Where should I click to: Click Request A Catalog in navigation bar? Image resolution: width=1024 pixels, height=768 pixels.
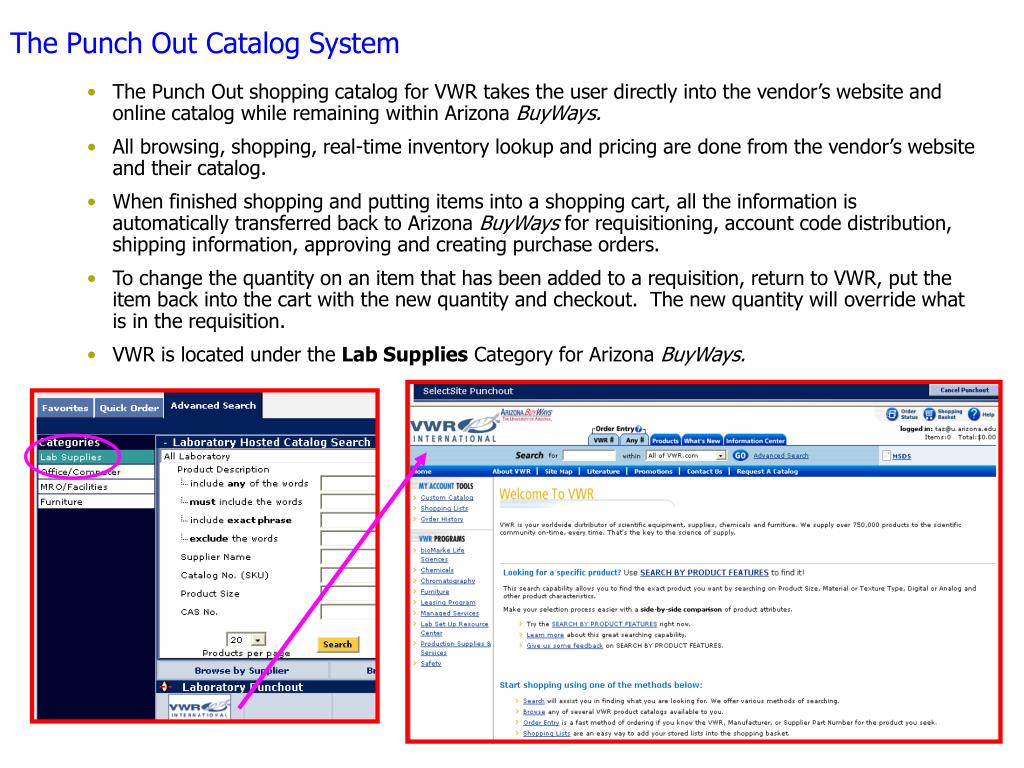pyautogui.click(x=767, y=472)
